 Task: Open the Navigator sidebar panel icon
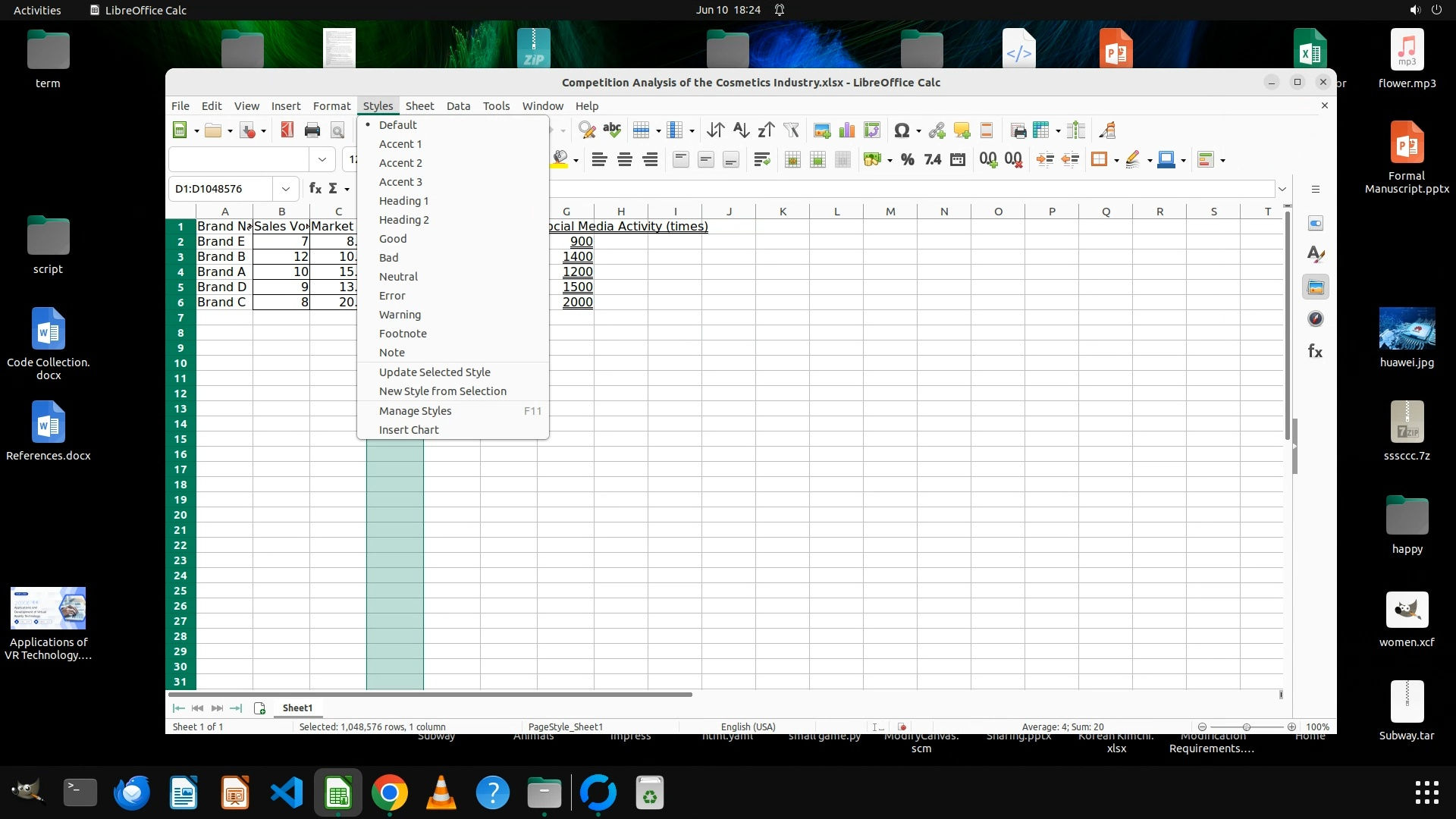coord(1316,319)
